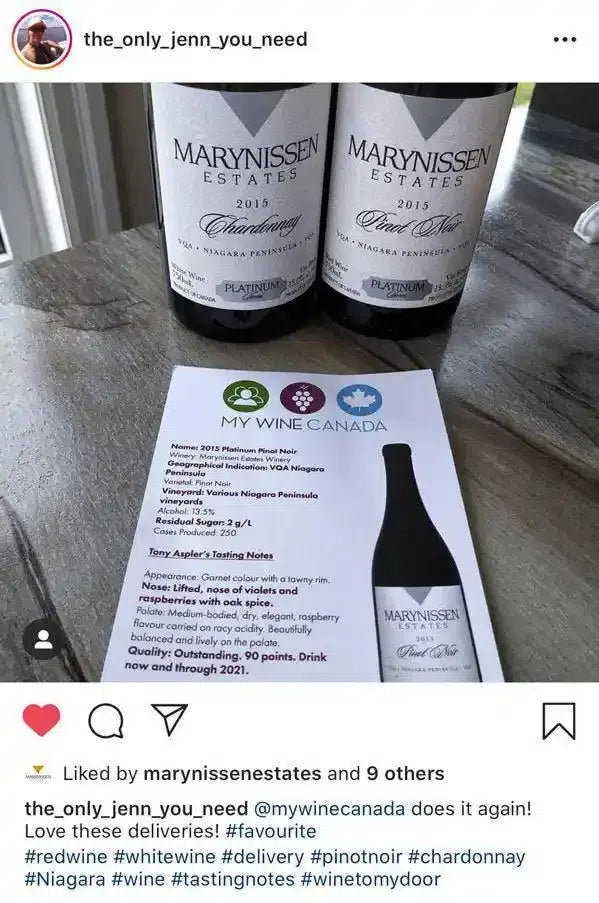
Task: Open comments via speech bubble icon
Action: click(x=106, y=721)
